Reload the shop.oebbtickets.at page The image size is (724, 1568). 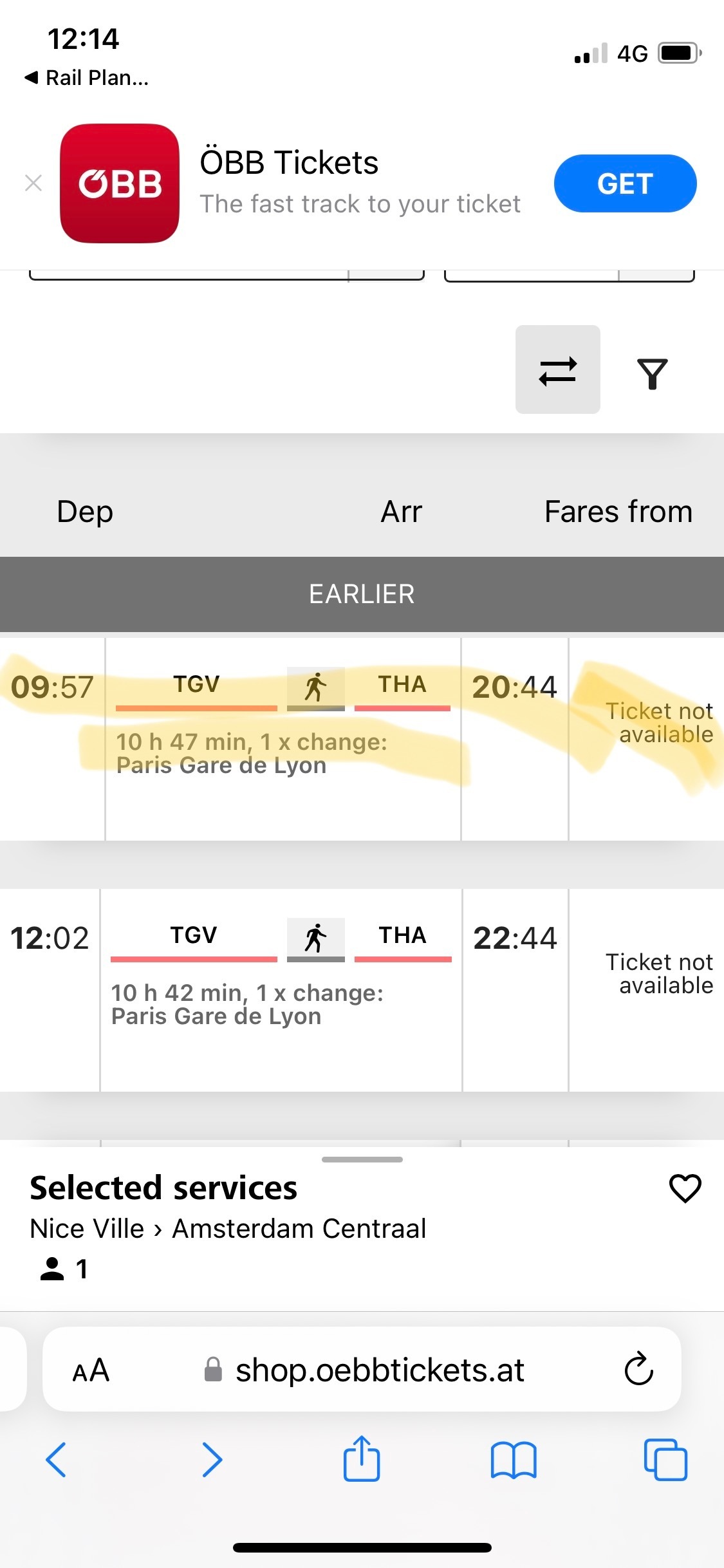point(639,1369)
